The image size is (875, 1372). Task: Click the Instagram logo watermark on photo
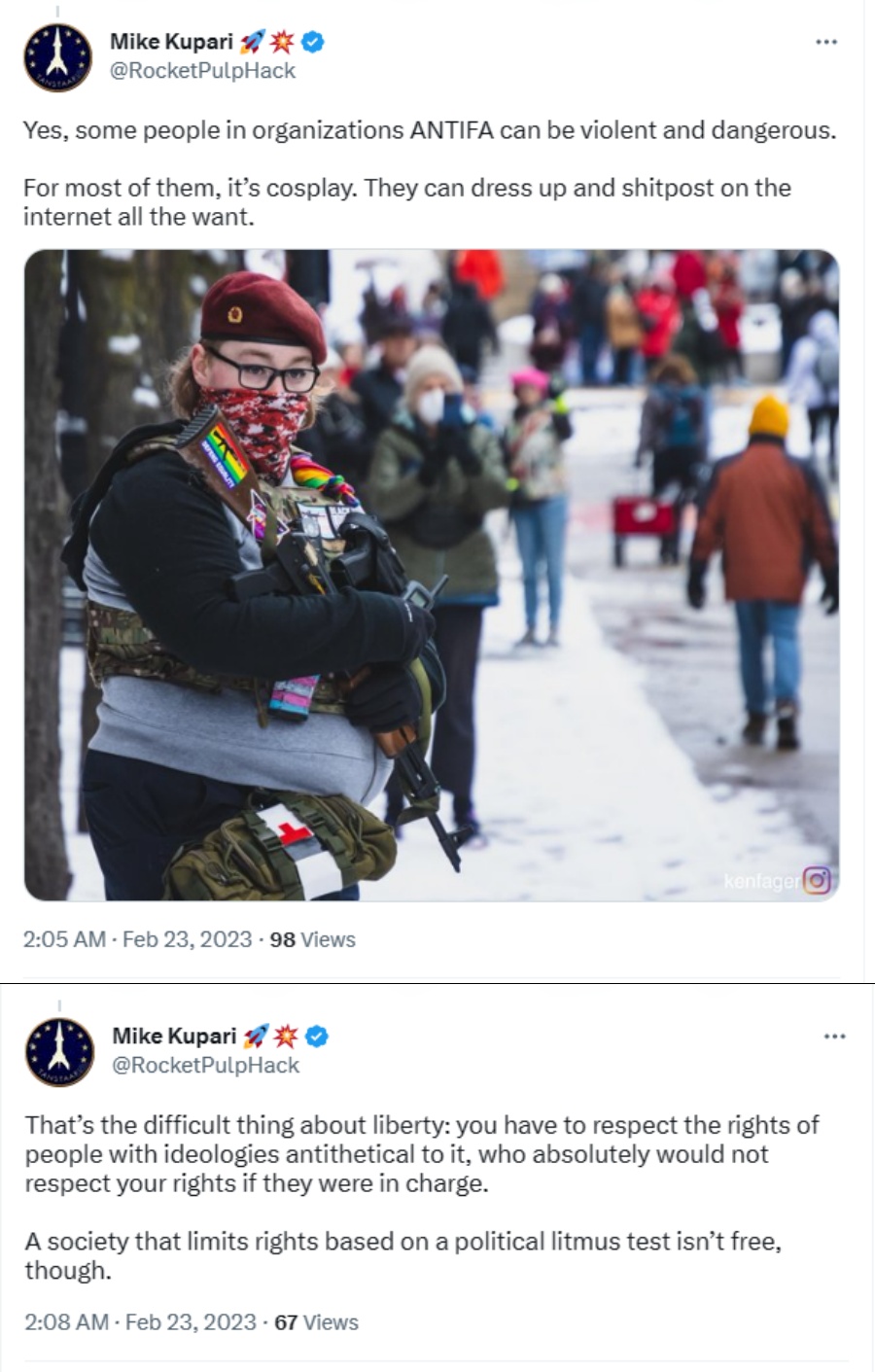pyautogui.click(x=818, y=881)
